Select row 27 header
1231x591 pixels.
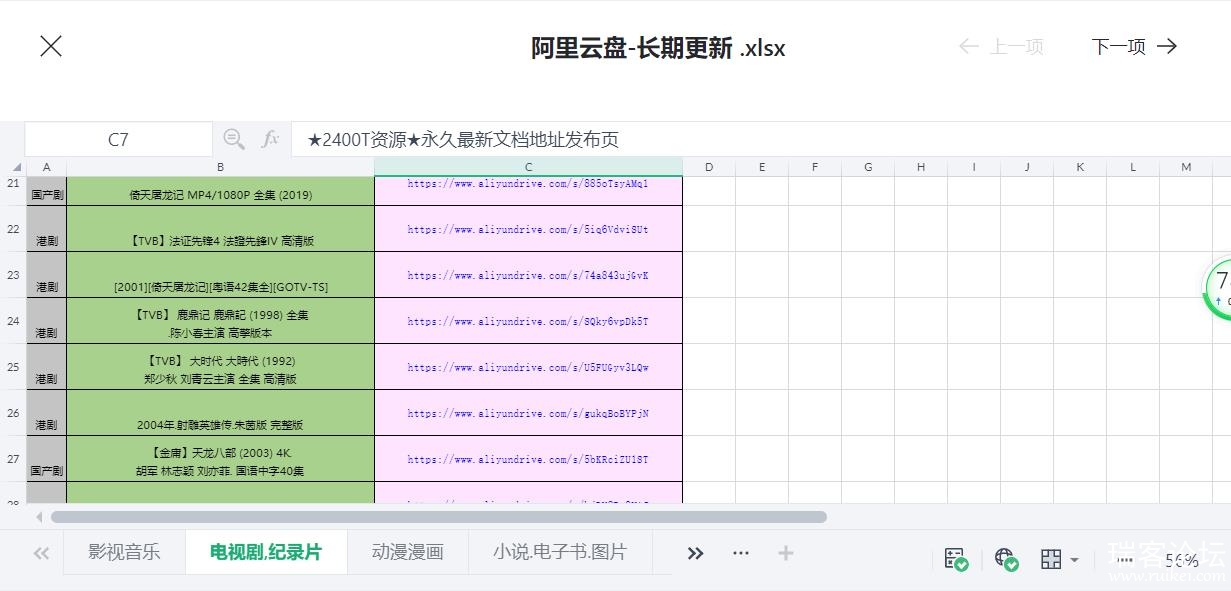click(x=13, y=459)
